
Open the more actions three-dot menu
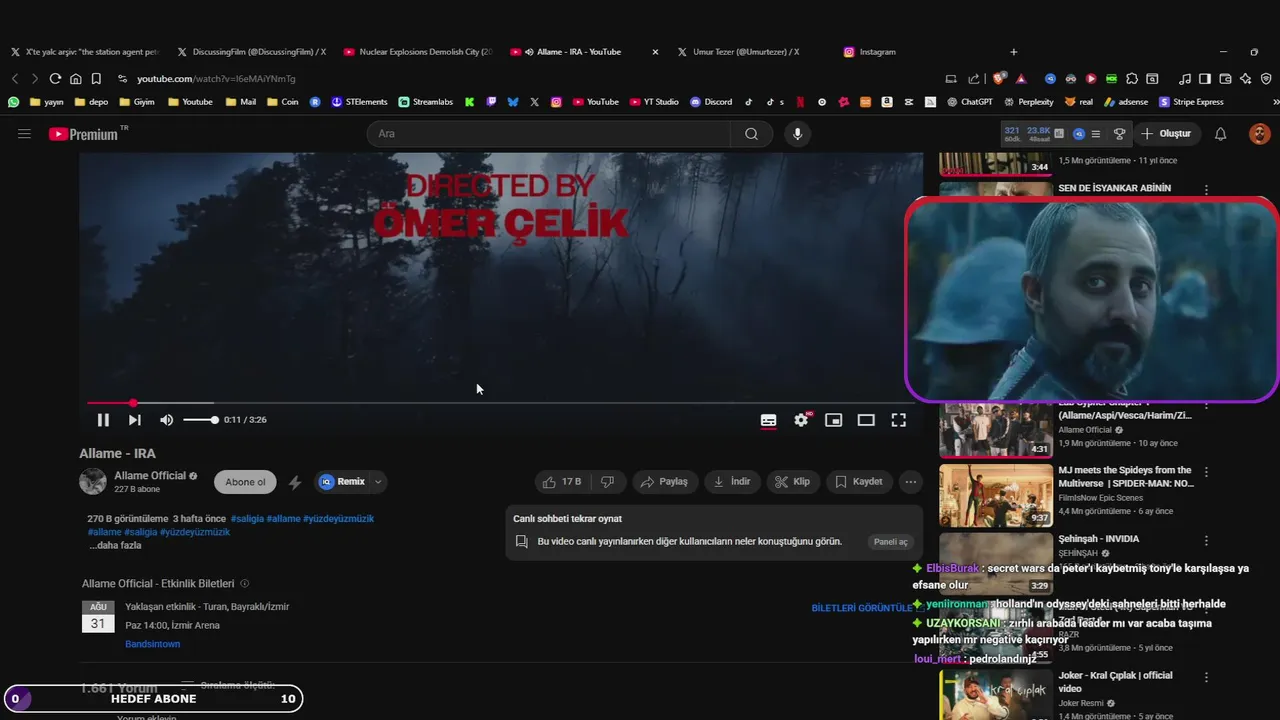coord(910,482)
